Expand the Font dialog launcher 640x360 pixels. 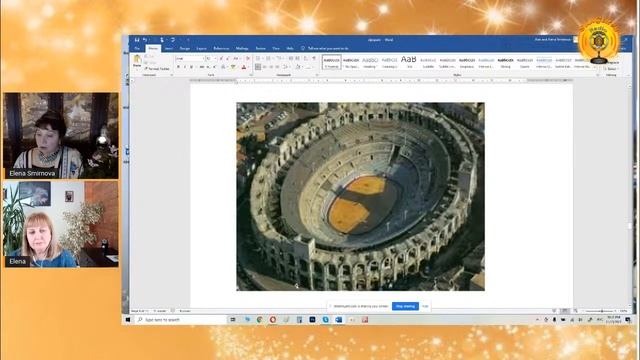coord(251,75)
